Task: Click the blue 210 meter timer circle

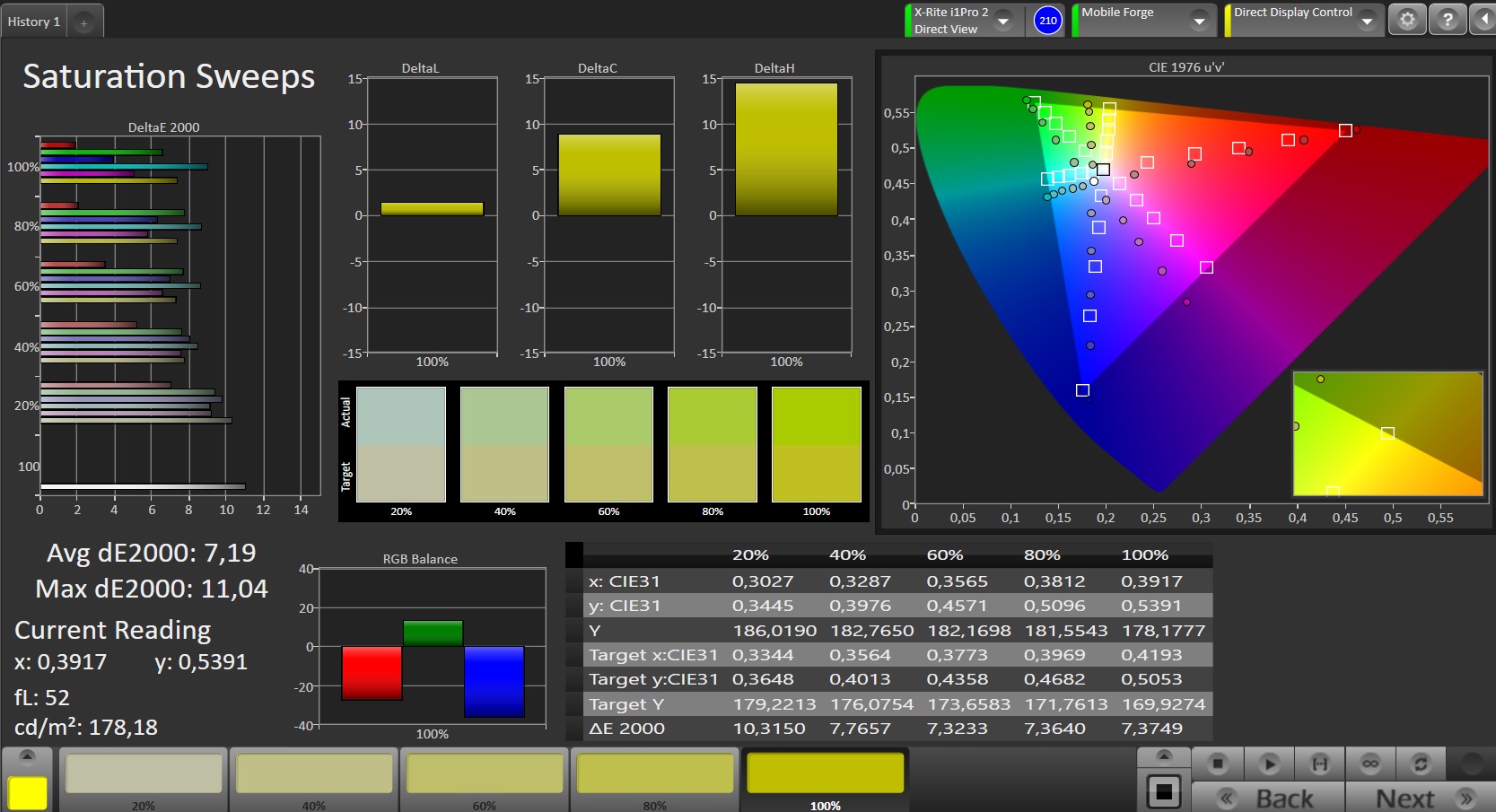Action: 1047,20
